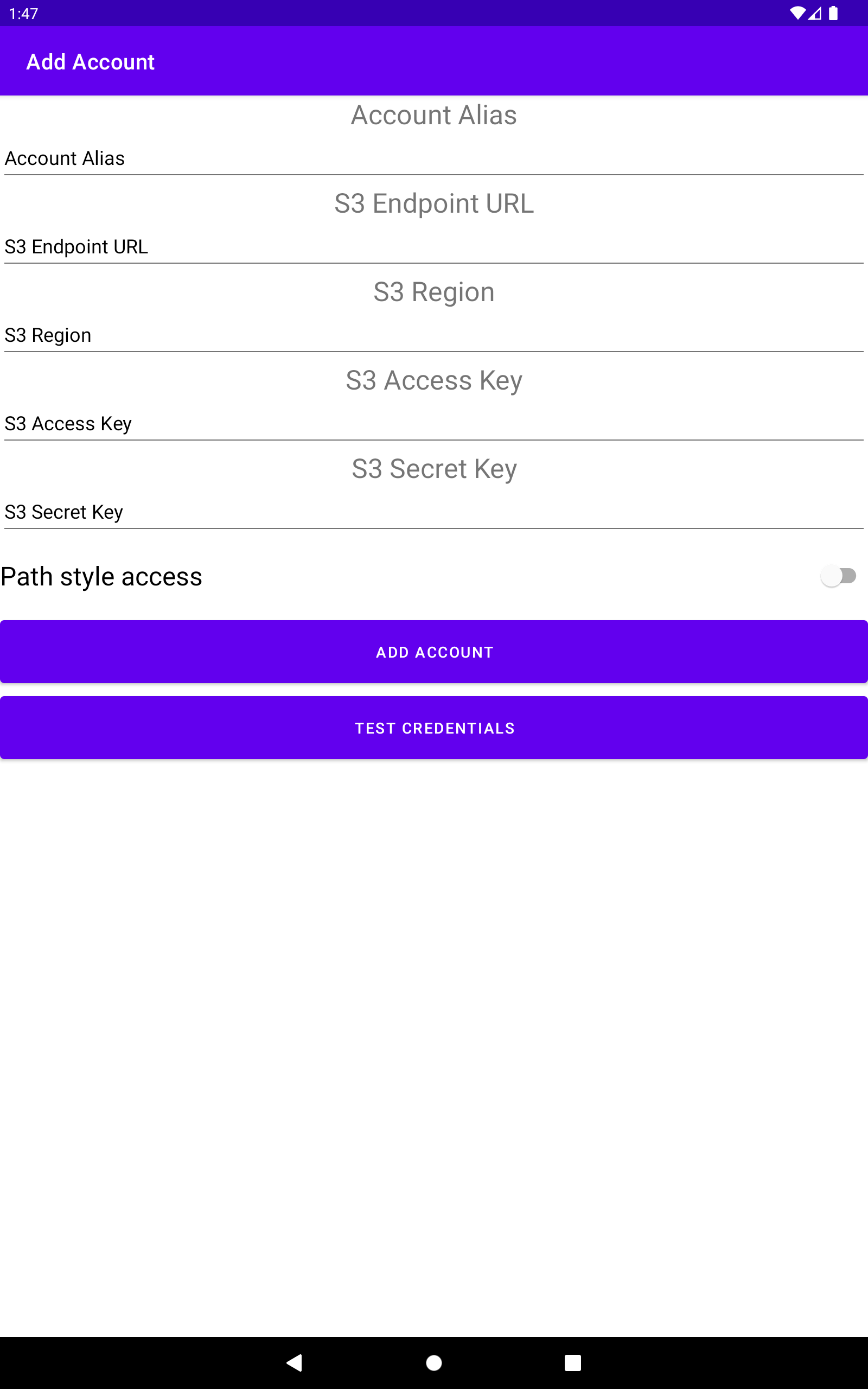Tap the Android back navigation icon

(295, 1362)
